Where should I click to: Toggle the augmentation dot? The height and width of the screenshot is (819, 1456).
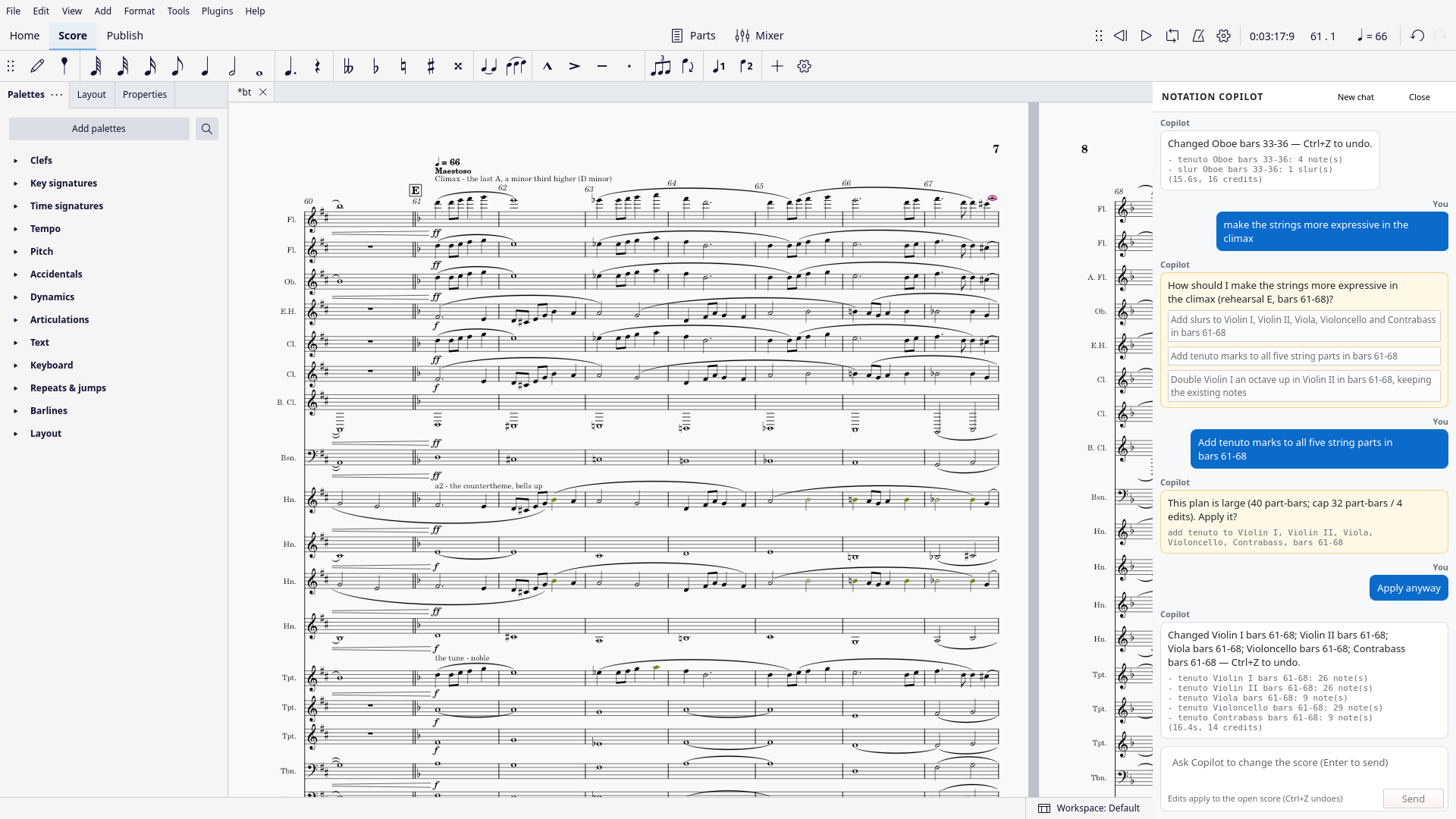(290, 67)
